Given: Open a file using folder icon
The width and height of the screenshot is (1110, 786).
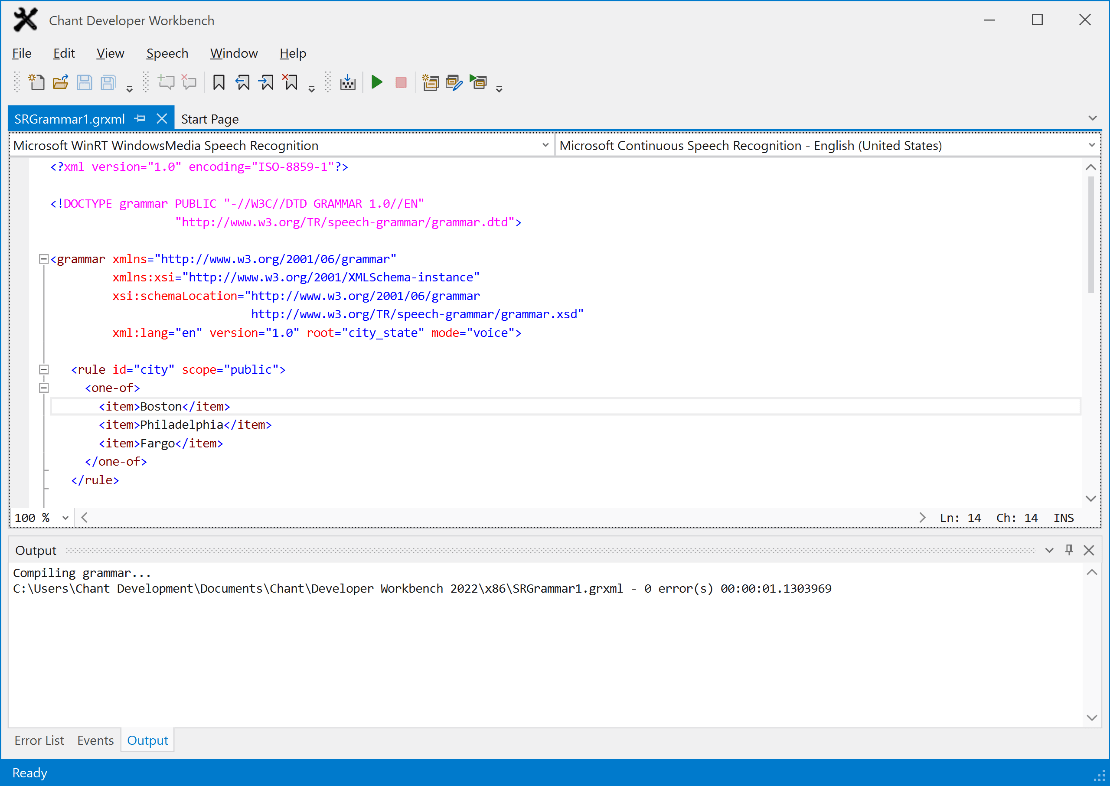Looking at the screenshot, I should point(60,82).
